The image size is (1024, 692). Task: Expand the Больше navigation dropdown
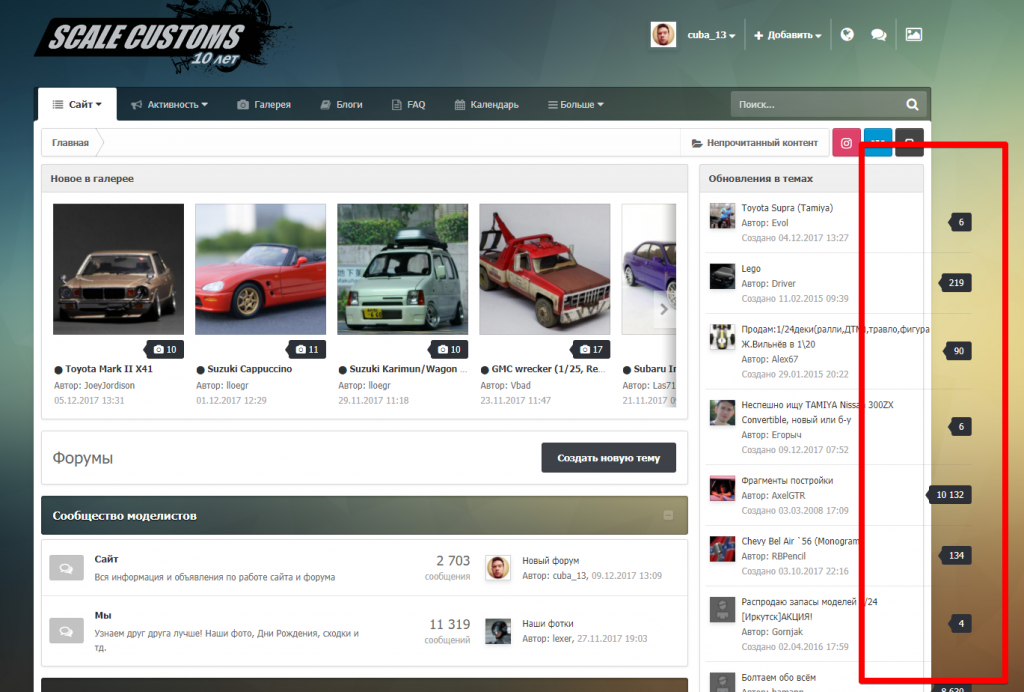575,103
